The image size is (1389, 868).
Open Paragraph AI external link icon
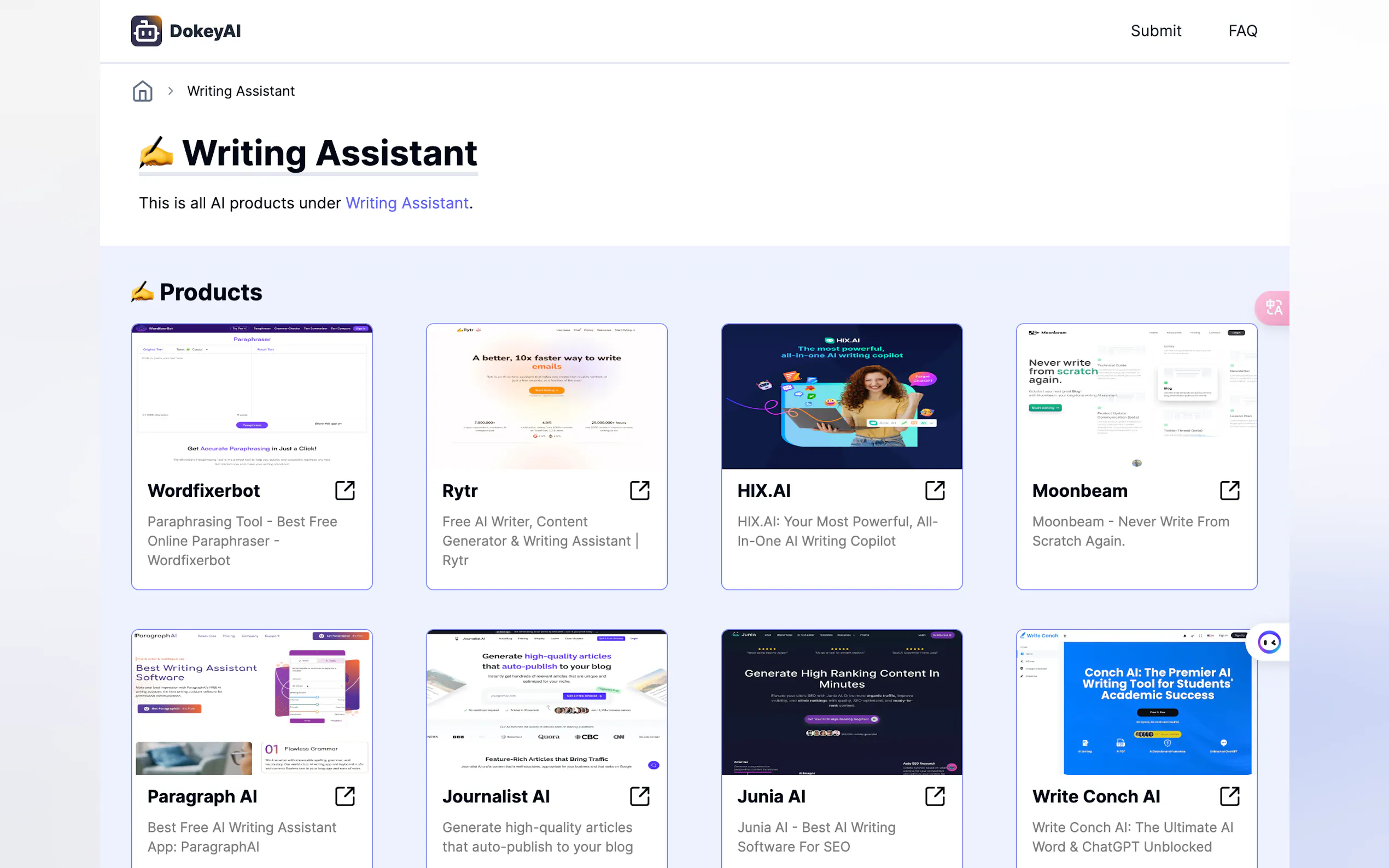click(x=345, y=796)
